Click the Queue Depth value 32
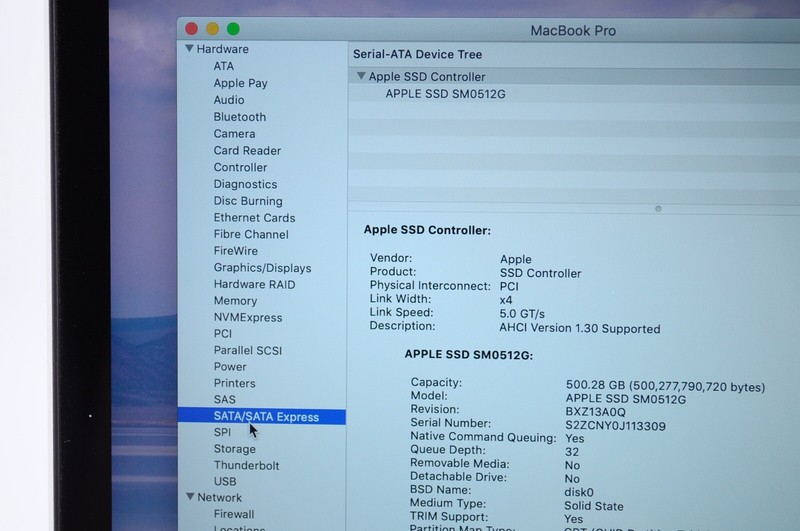Image resolution: width=800 pixels, height=531 pixels. (572, 452)
